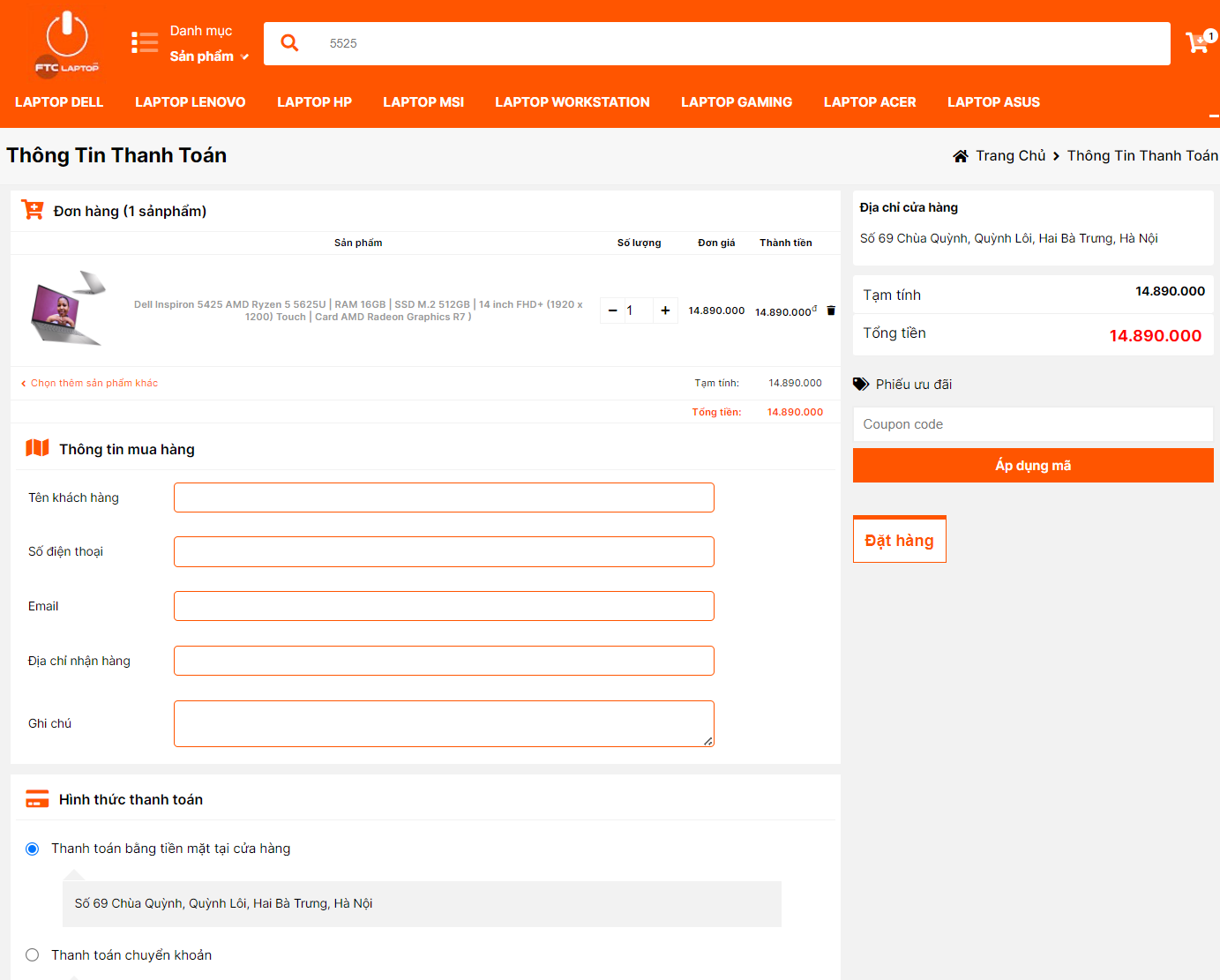1220x980 pixels.
Task: Click the Trang Chủ breadcrumb link
Action: click(x=1010, y=156)
